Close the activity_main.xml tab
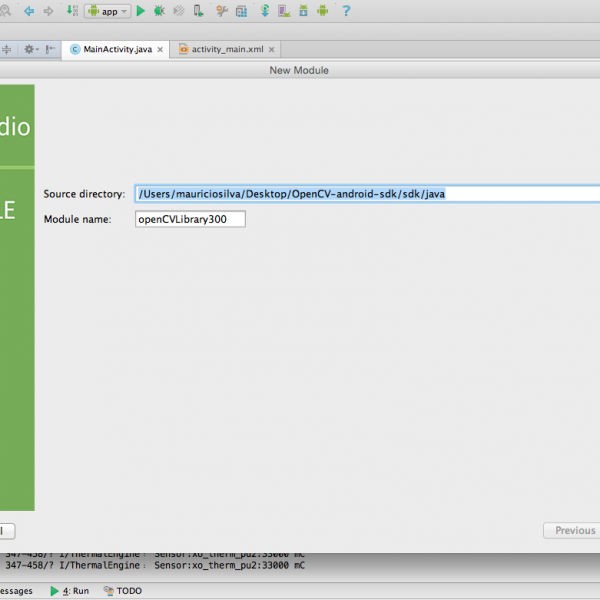This screenshot has width=600, height=600. click(271, 50)
